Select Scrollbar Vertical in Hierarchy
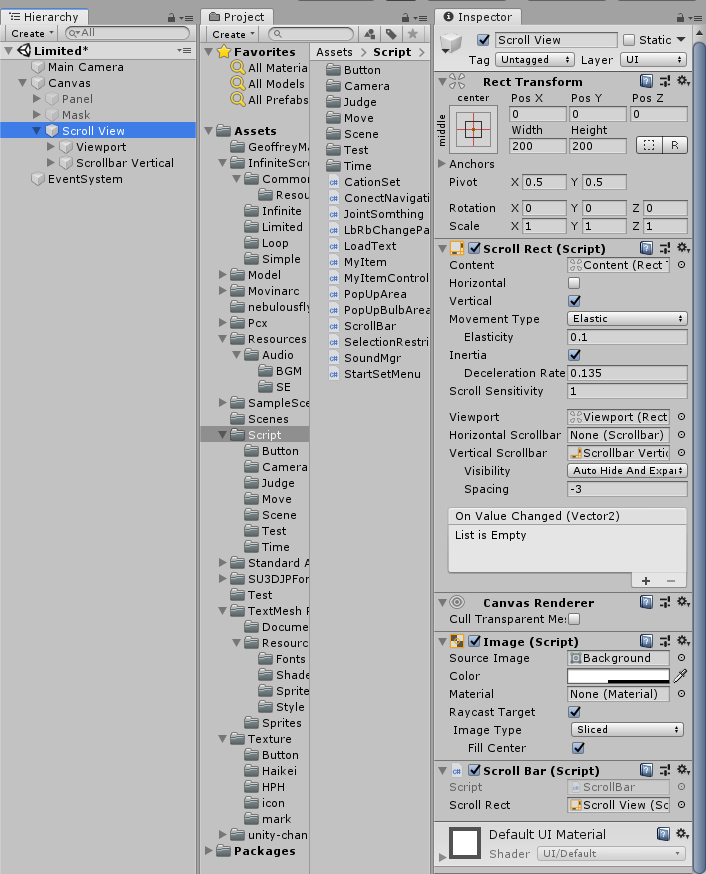 pos(125,163)
